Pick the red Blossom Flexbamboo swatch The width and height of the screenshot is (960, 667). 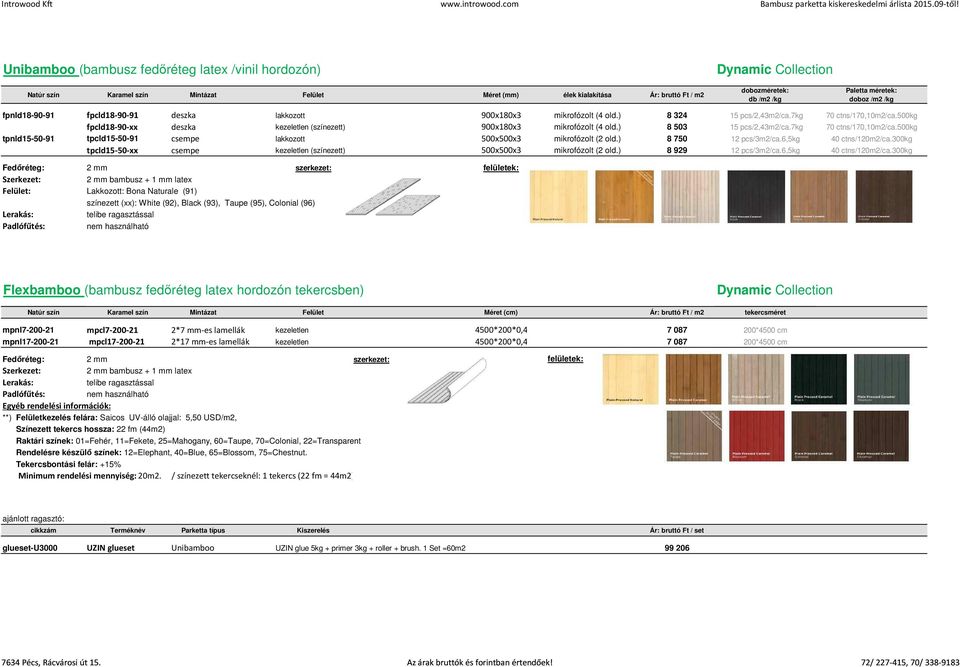(x=756, y=436)
